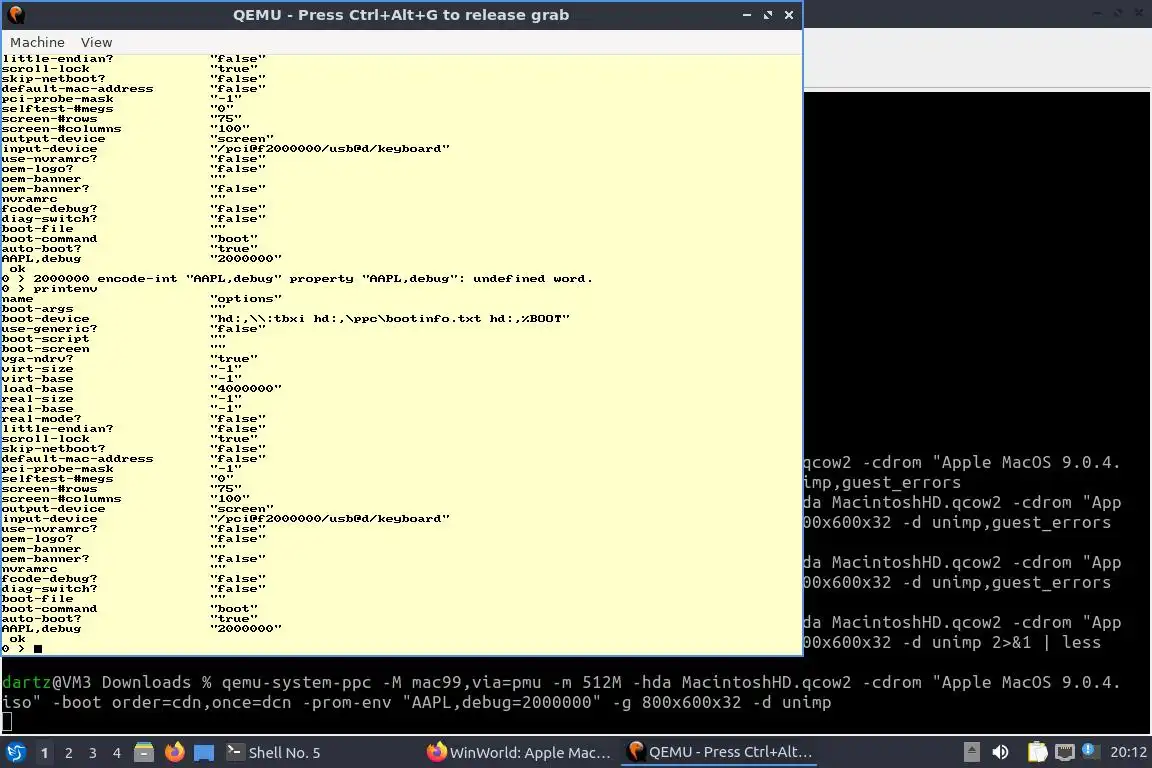Image resolution: width=1152 pixels, height=768 pixels.
Task: Open the LXQt application menu button
Action: coord(15,753)
